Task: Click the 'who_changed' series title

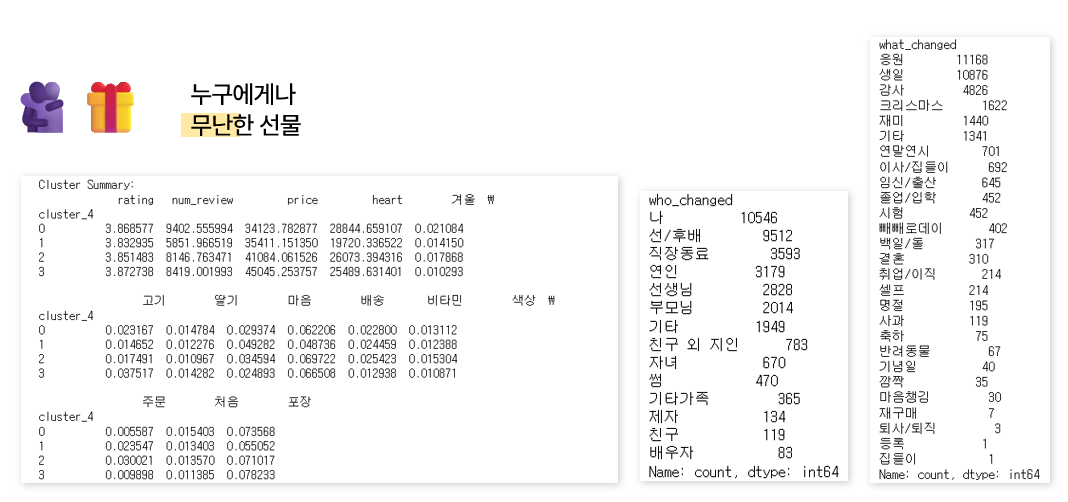Action: point(690,200)
